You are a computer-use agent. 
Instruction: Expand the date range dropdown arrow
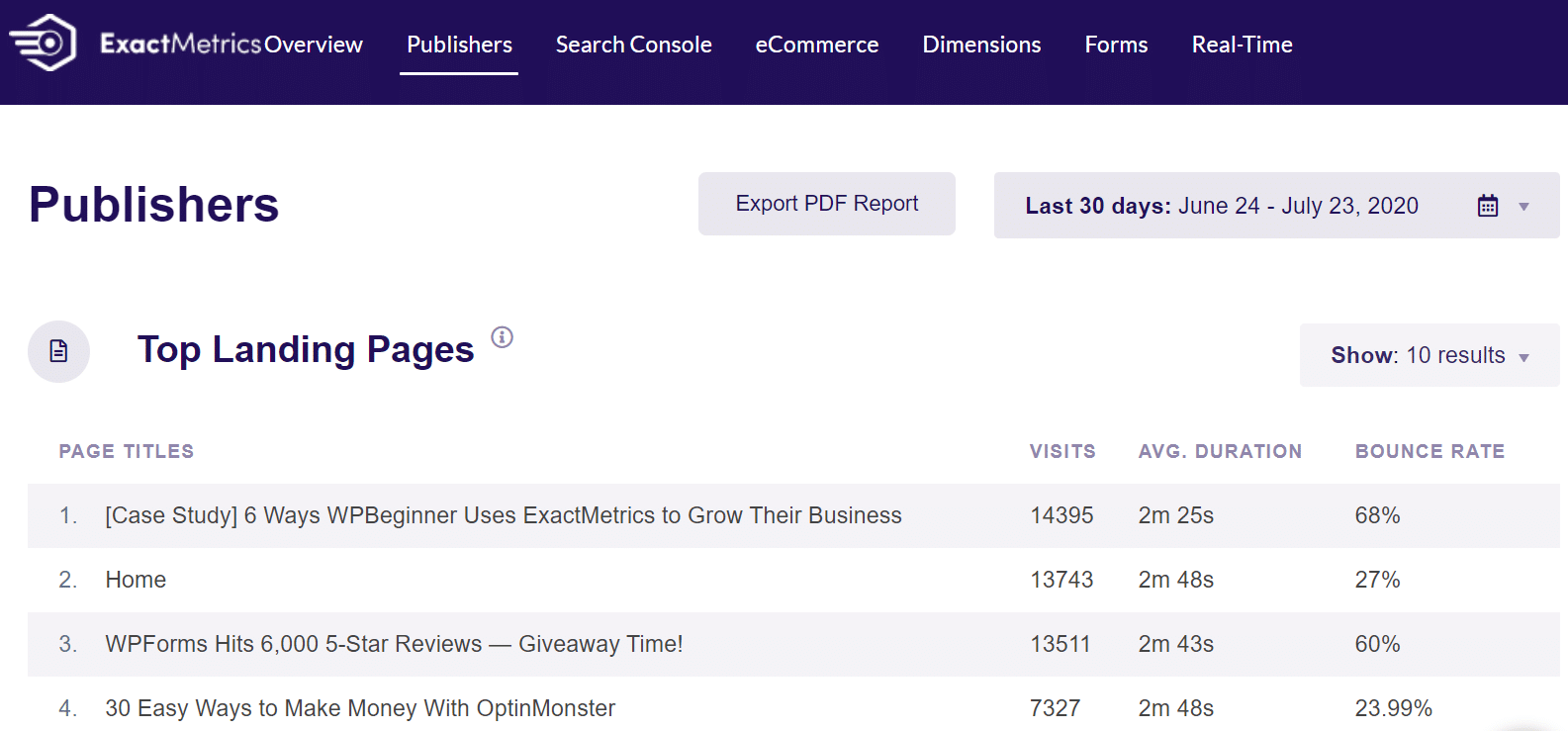coord(1523,207)
